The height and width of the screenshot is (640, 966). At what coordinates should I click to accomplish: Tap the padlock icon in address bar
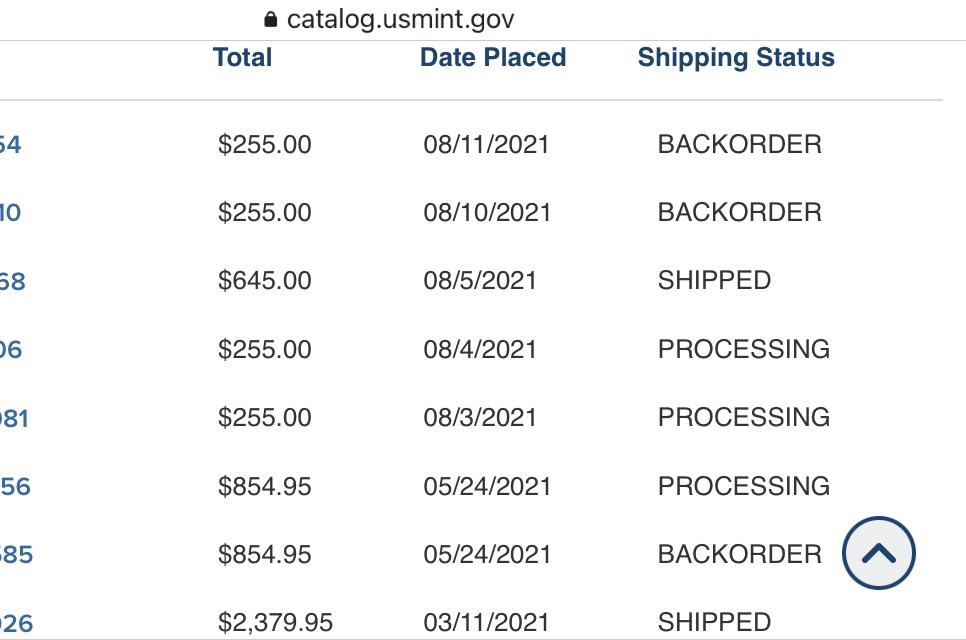pos(269,19)
